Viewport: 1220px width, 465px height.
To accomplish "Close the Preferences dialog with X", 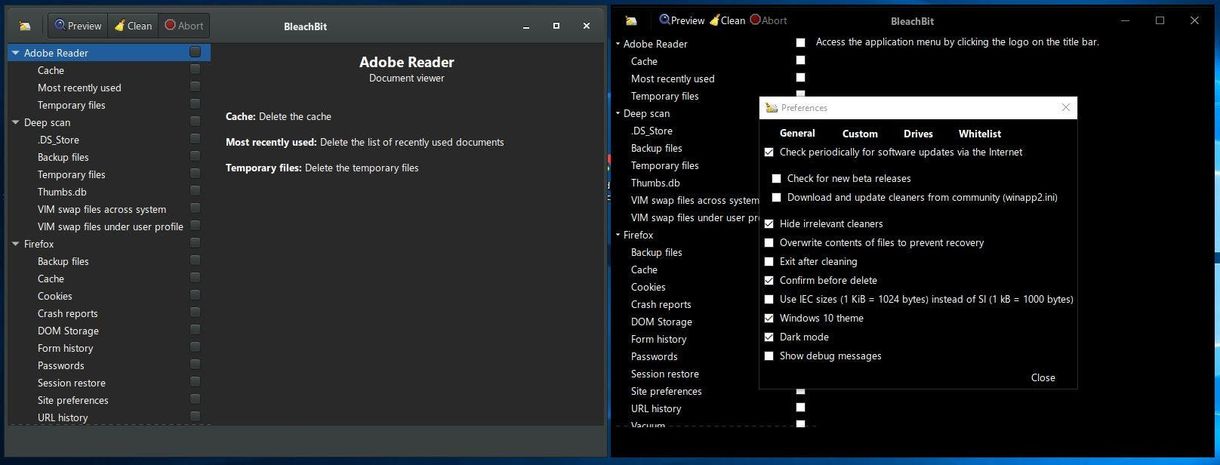I will [1065, 107].
